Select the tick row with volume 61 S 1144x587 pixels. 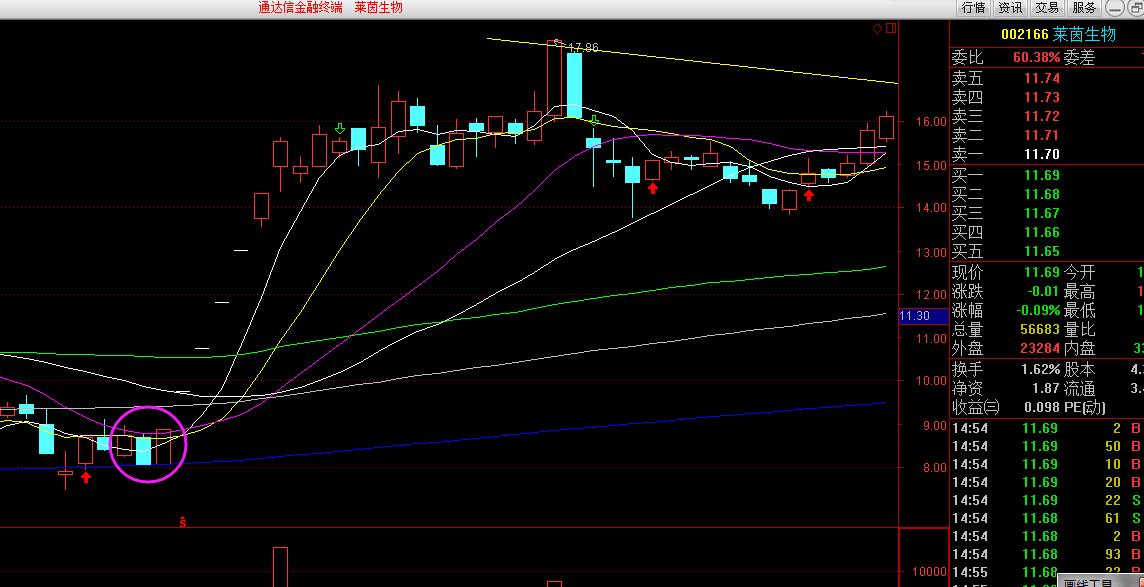click(x=1046, y=518)
